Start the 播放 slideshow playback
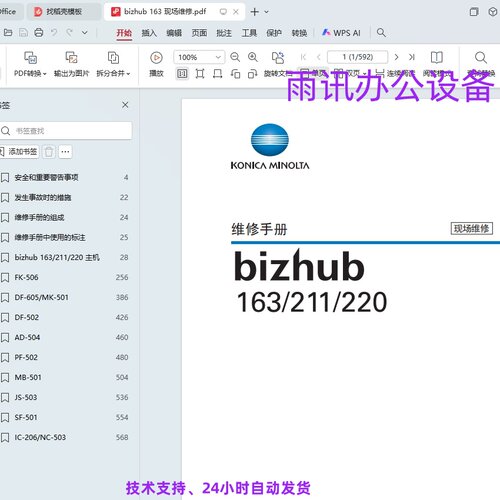Viewport: 500px width, 500px height. coord(156,64)
